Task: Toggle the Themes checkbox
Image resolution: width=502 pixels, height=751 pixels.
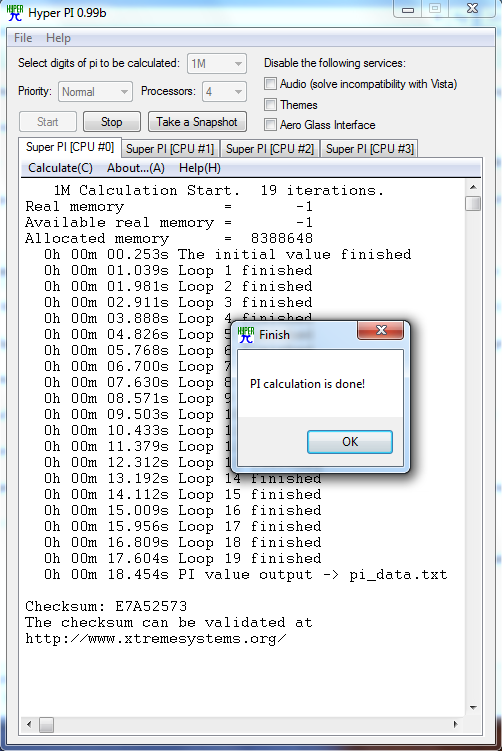Action: (271, 104)
